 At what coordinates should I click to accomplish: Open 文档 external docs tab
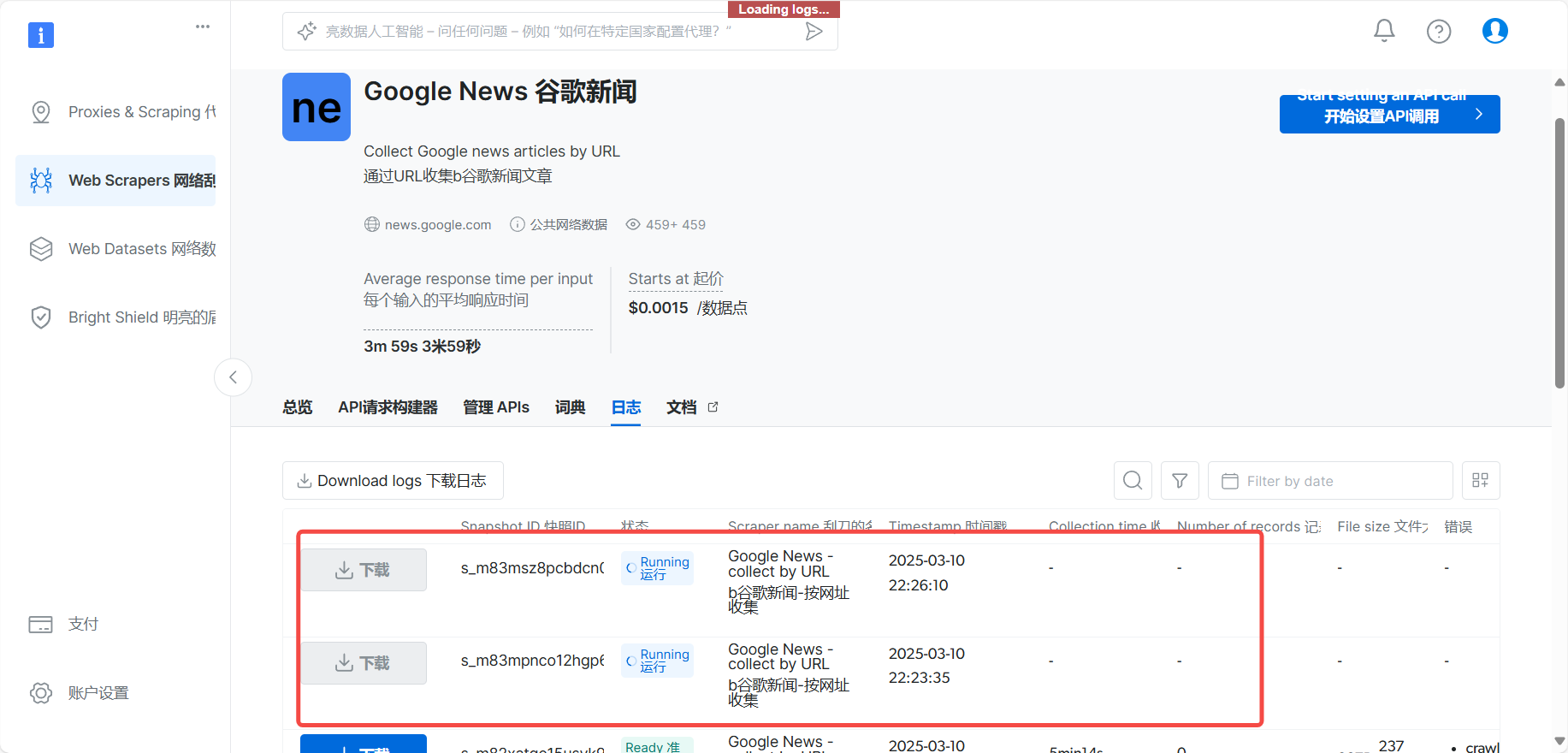point(692,407)
